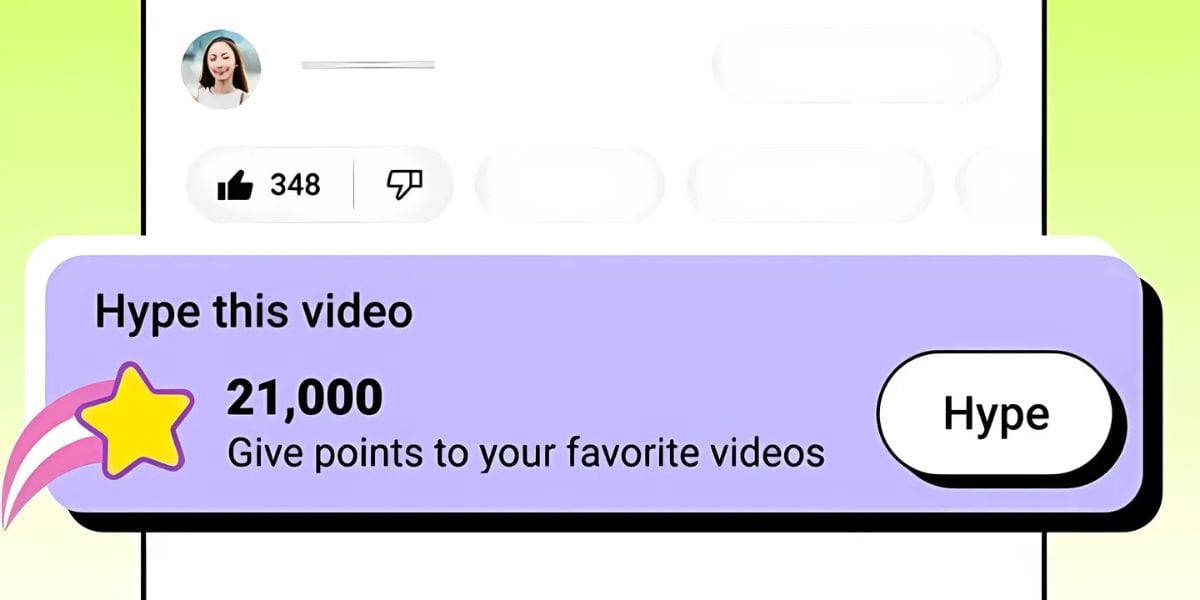Click the 21,000 hype points number

[x=304, y=397]
